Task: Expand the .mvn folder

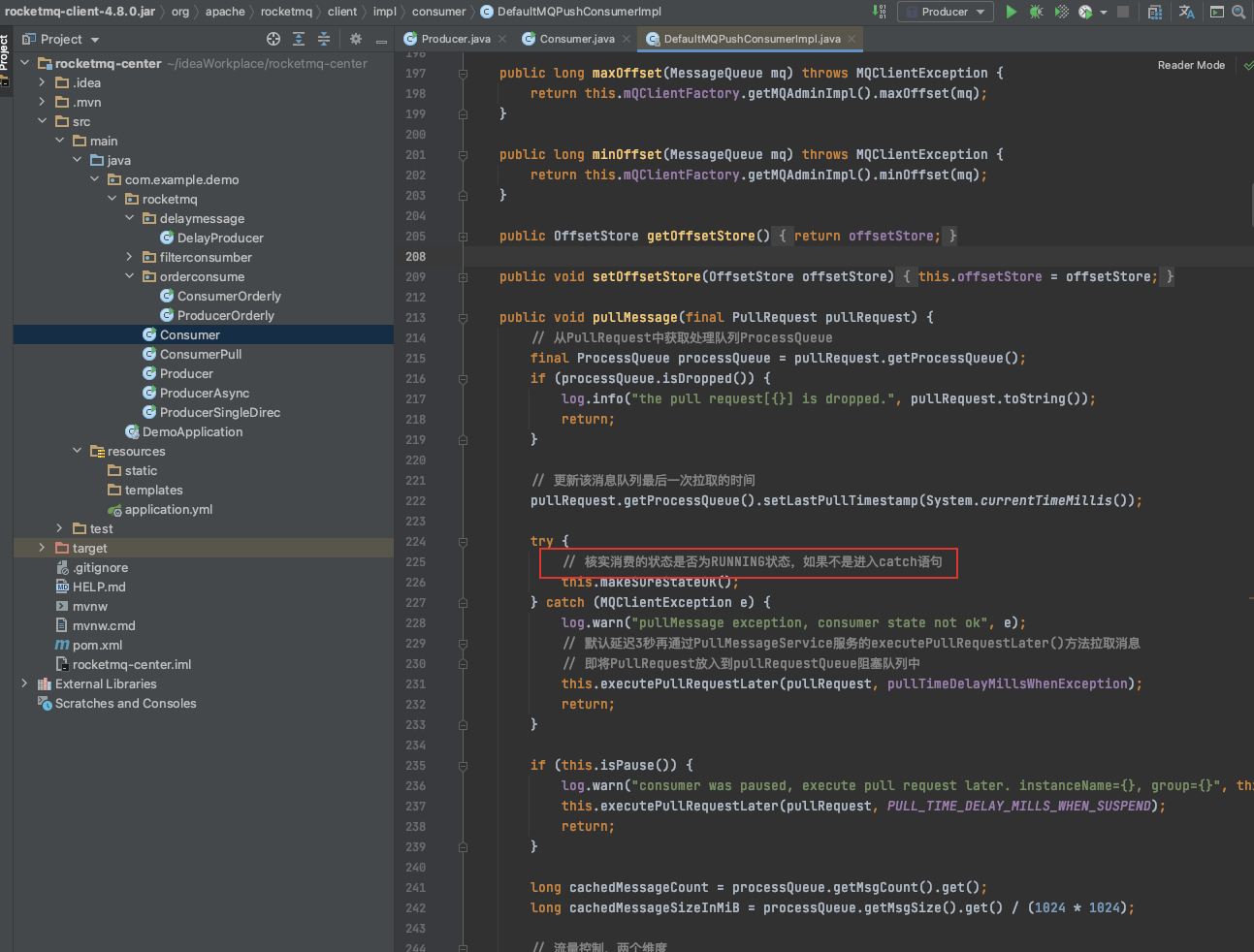Action: click(42, 102)
